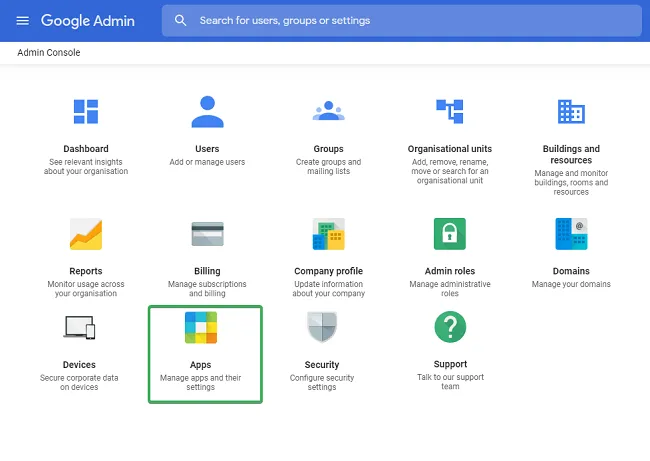Image resolution: width=650 pixels, height=461 pixels.
Task: Click 'Talk to our support team' description
Action: [x=450, y=382]
